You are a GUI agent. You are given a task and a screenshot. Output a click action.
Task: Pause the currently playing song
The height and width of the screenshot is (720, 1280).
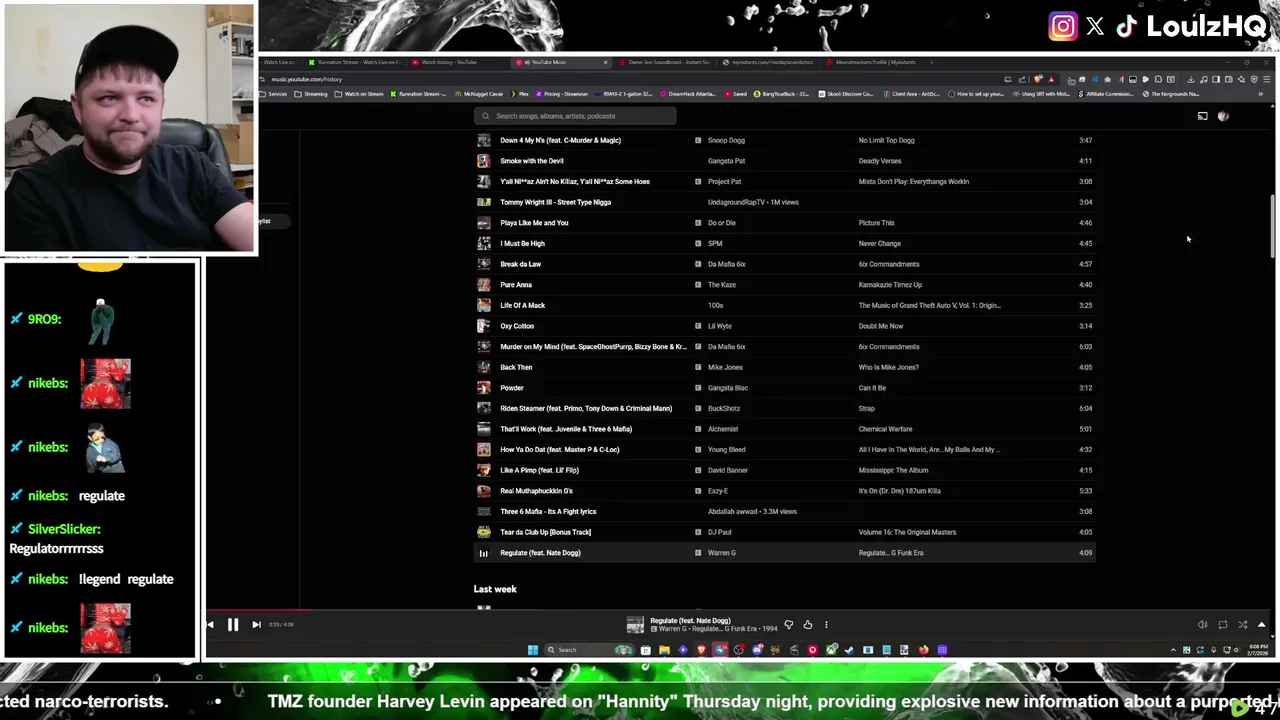232,624
